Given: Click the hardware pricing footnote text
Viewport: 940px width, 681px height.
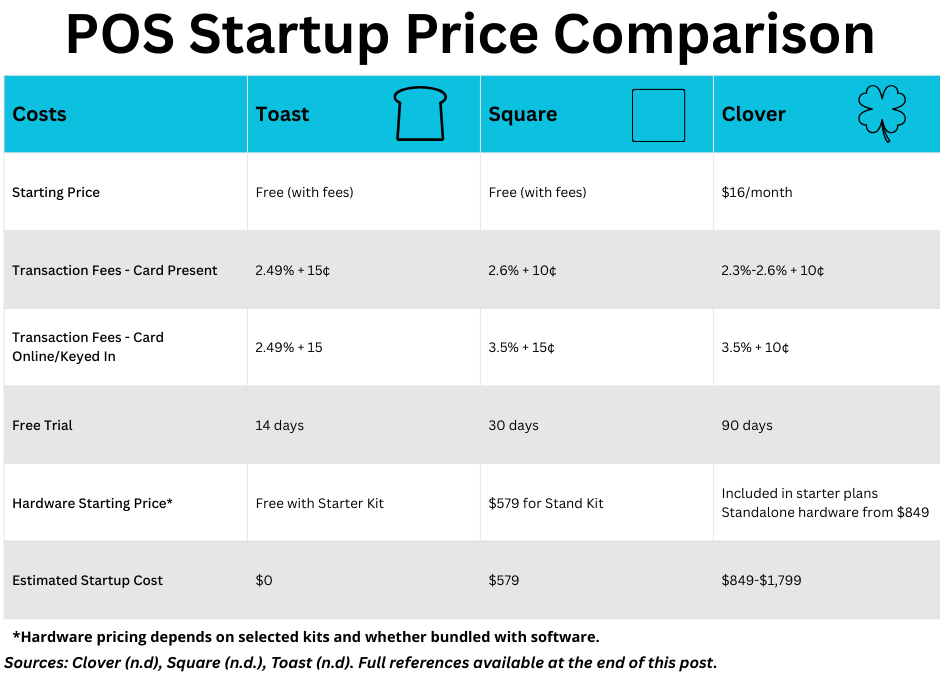Looking at the screenshot, I should click(306, 637).
